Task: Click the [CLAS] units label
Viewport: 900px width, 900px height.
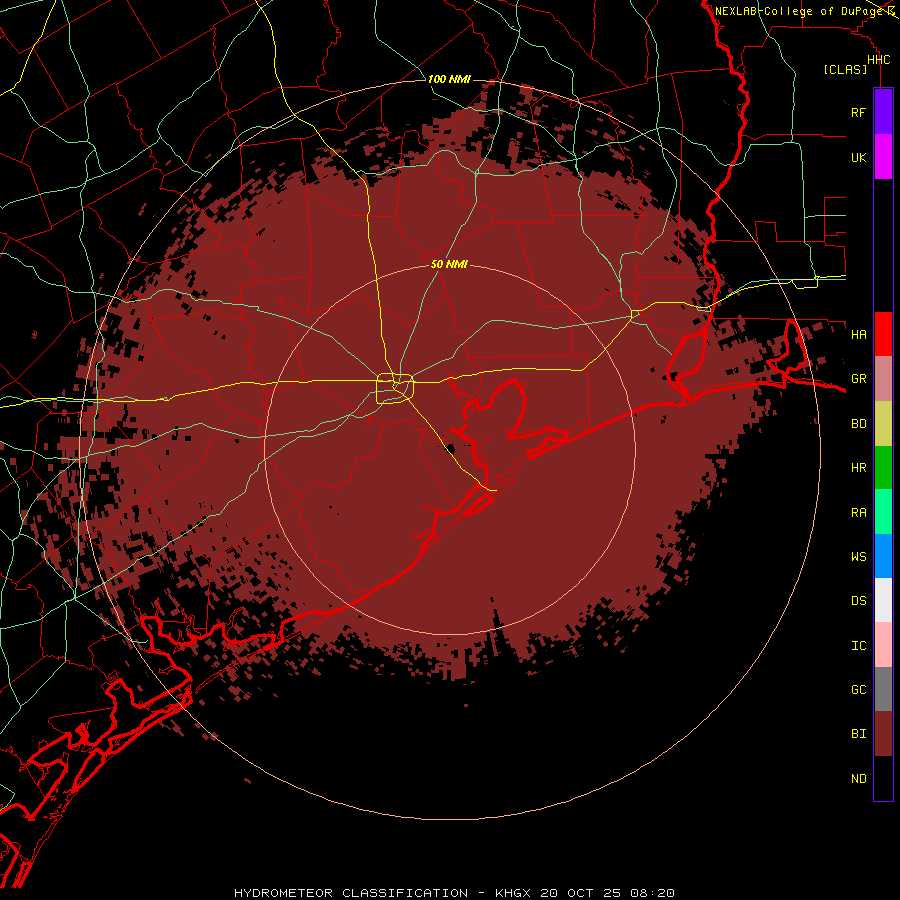Action: pyautogui.click(x=845, y=70)
